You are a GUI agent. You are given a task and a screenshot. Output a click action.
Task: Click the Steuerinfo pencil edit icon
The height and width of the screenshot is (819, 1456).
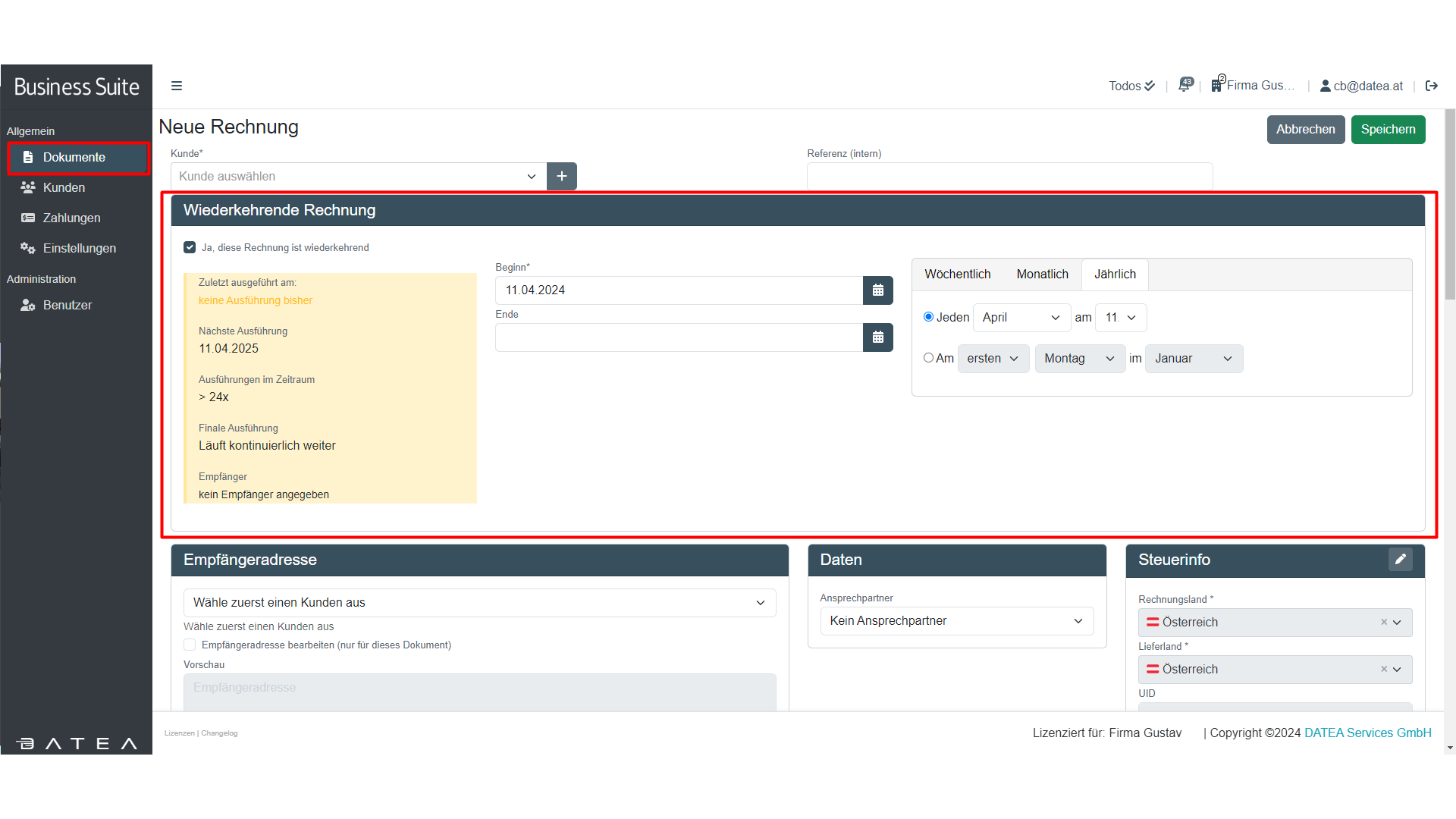click(1400, 560)
